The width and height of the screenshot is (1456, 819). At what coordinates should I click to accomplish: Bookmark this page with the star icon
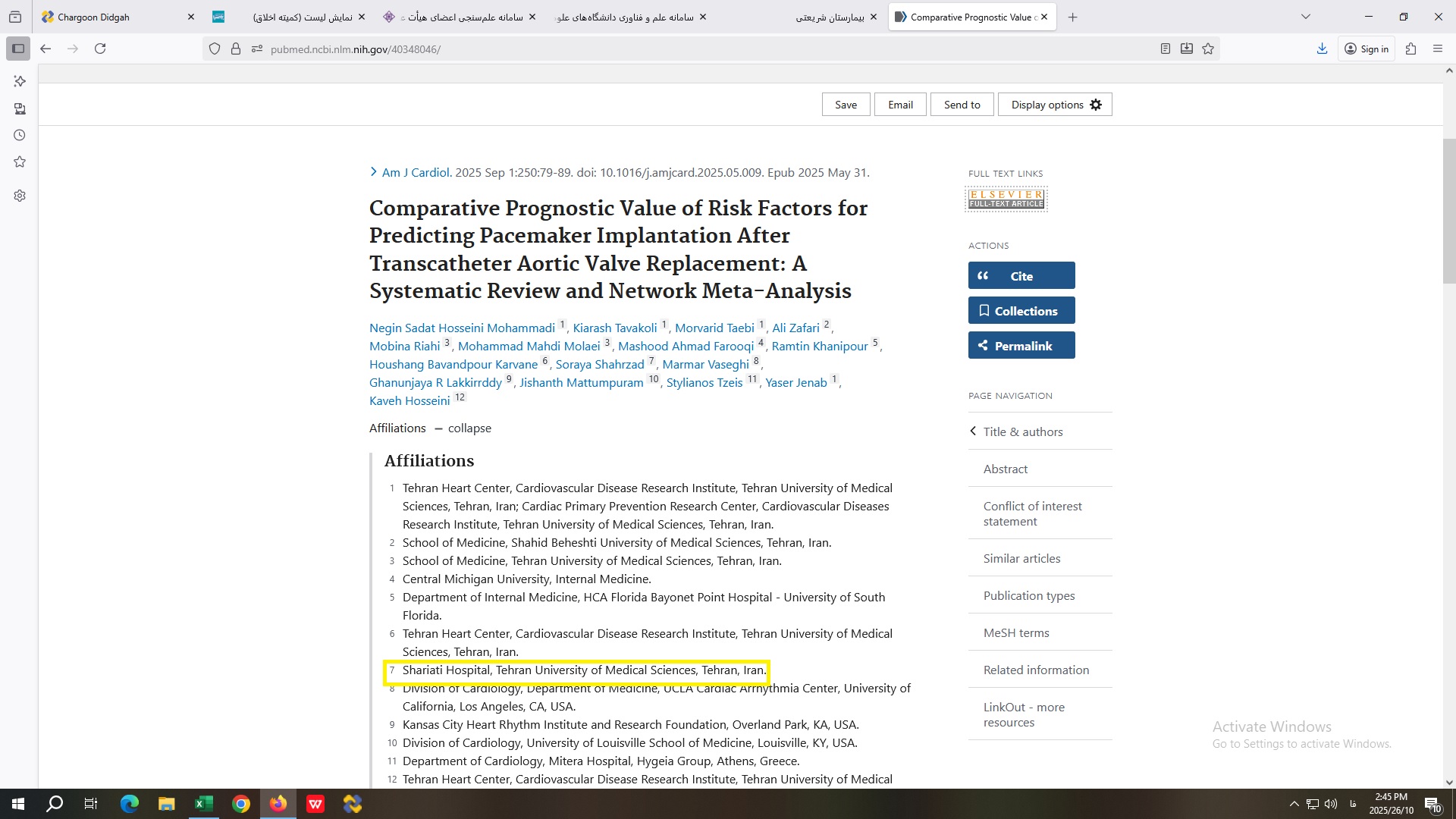click(x=1208, y=49)
